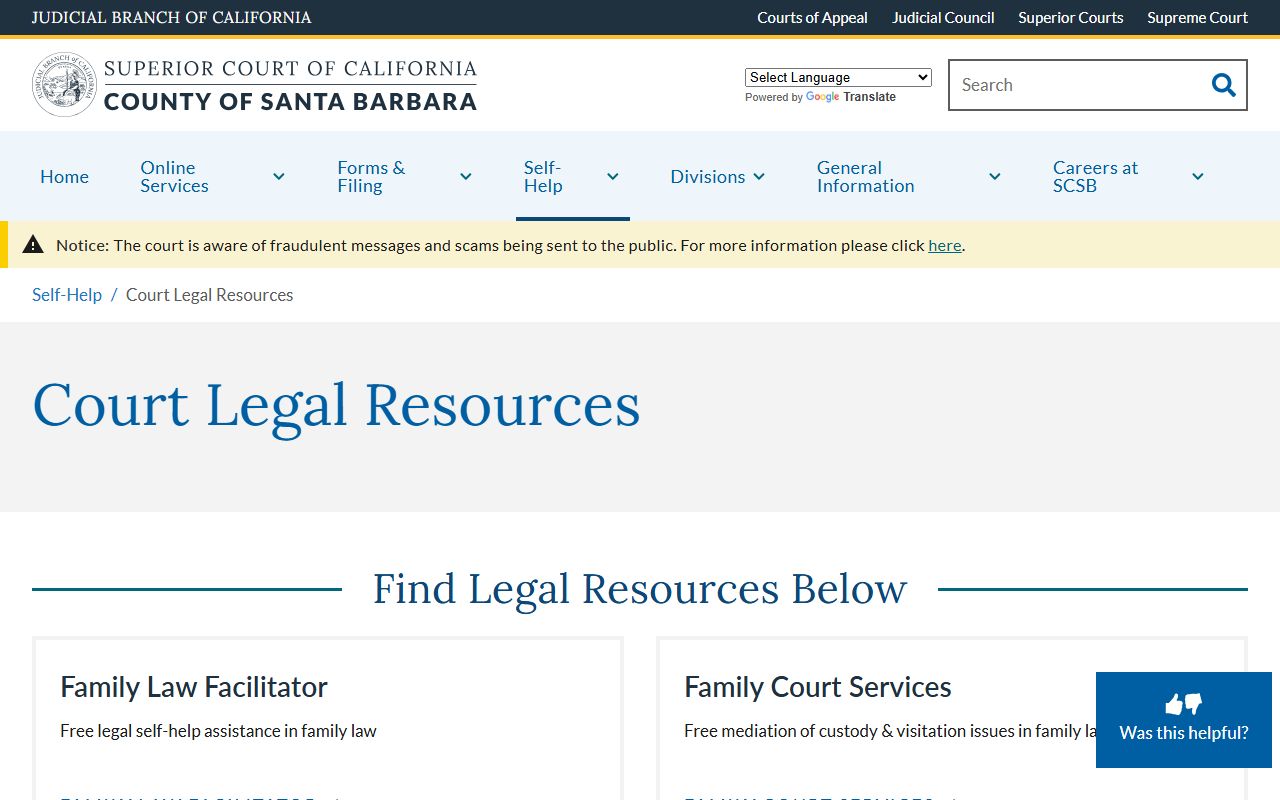
Task: Click the Superior Court County of Santa Barbara title
Action: click(290, 85)
